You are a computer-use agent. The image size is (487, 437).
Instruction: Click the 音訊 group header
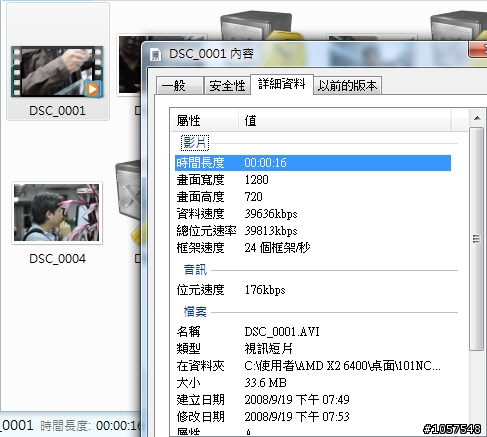point(195,269)
